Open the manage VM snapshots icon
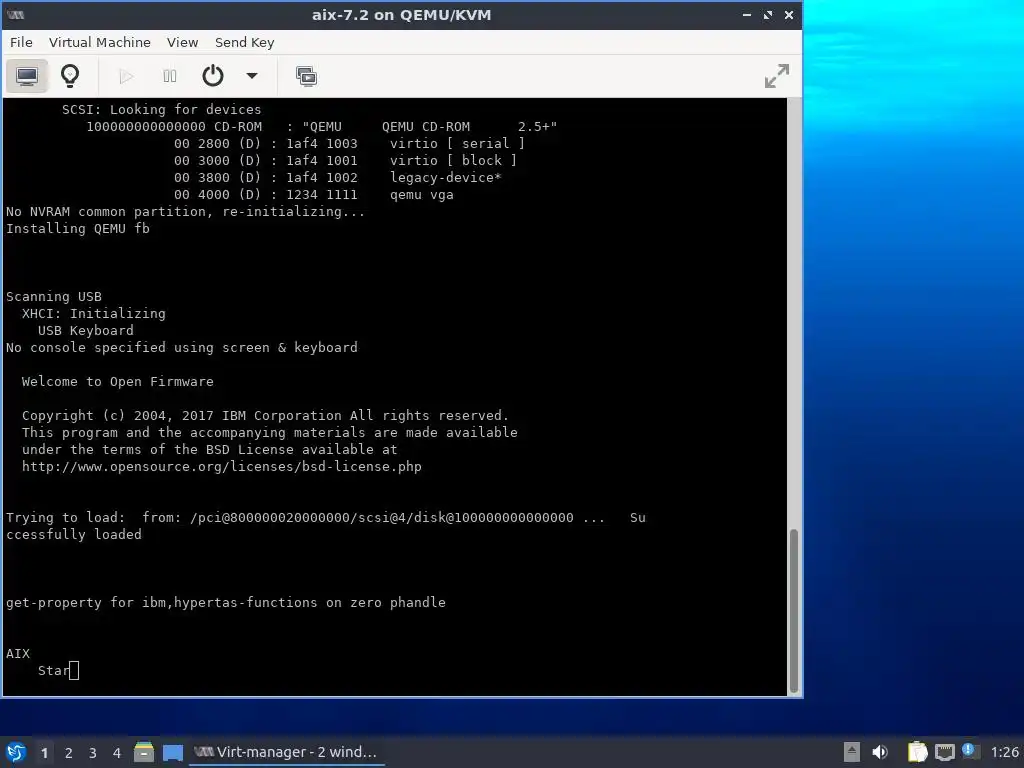Viewport: 1024px width, 768px height. [x=306, y=76]
